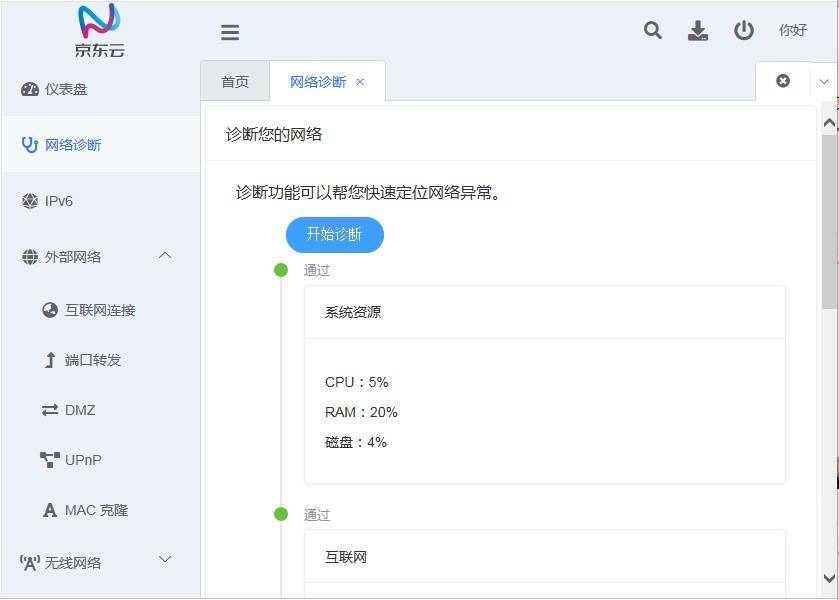This screenshot has height=600, width=839.
Task: Toggle the sidebar with hamburger menu
Action: pyautogui.click(x=230, y=32)
